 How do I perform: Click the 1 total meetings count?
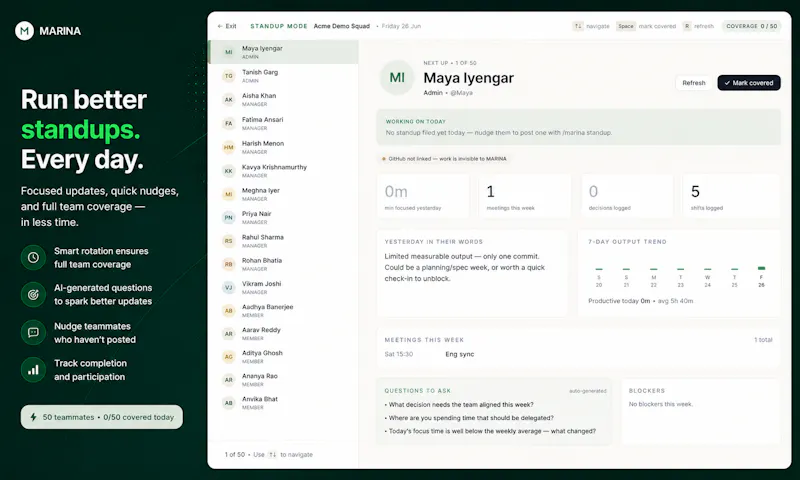coord(763,340)
